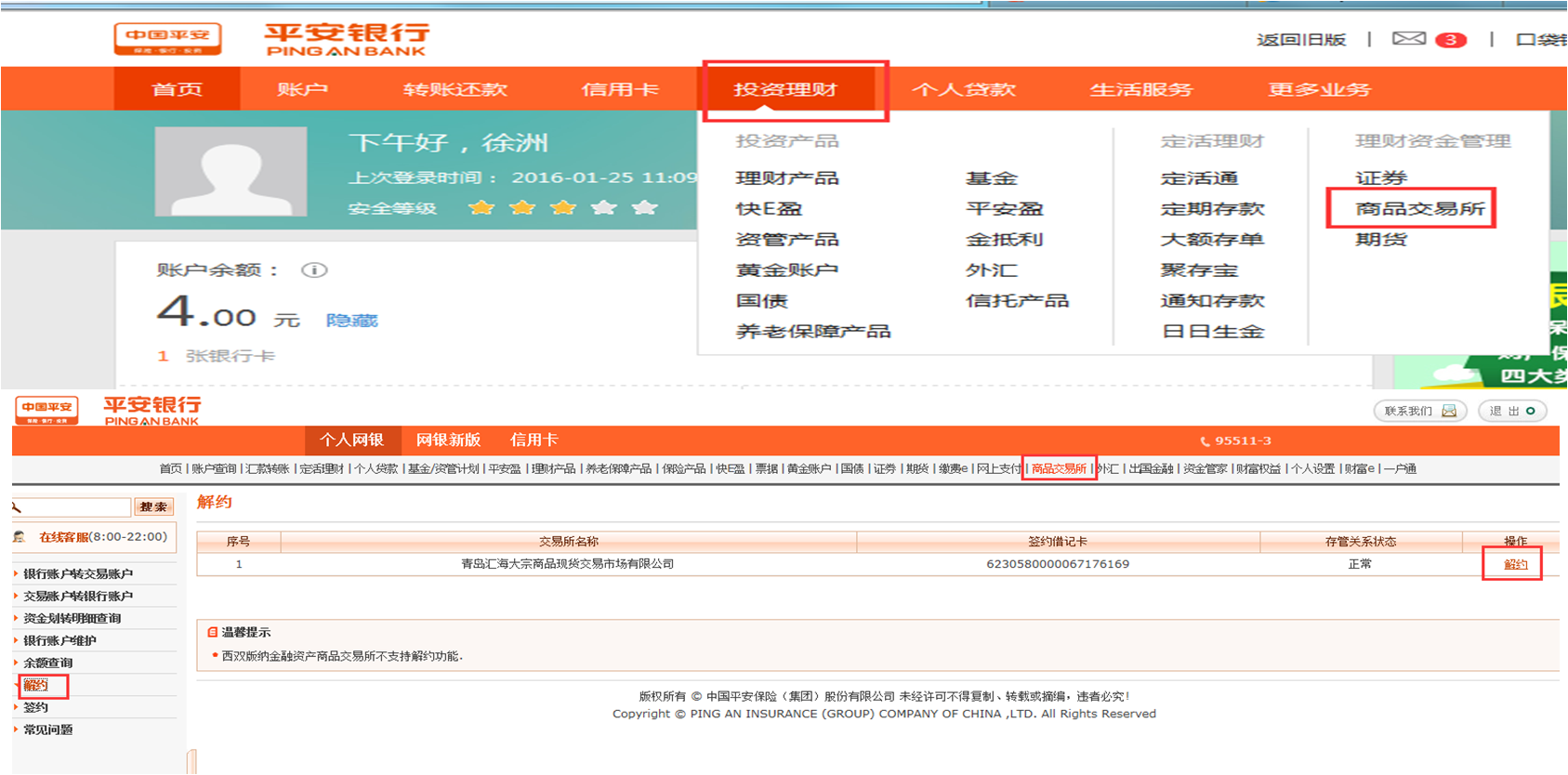
Task: Open the mail envelope icon
Action: [x=1408, y=39]
